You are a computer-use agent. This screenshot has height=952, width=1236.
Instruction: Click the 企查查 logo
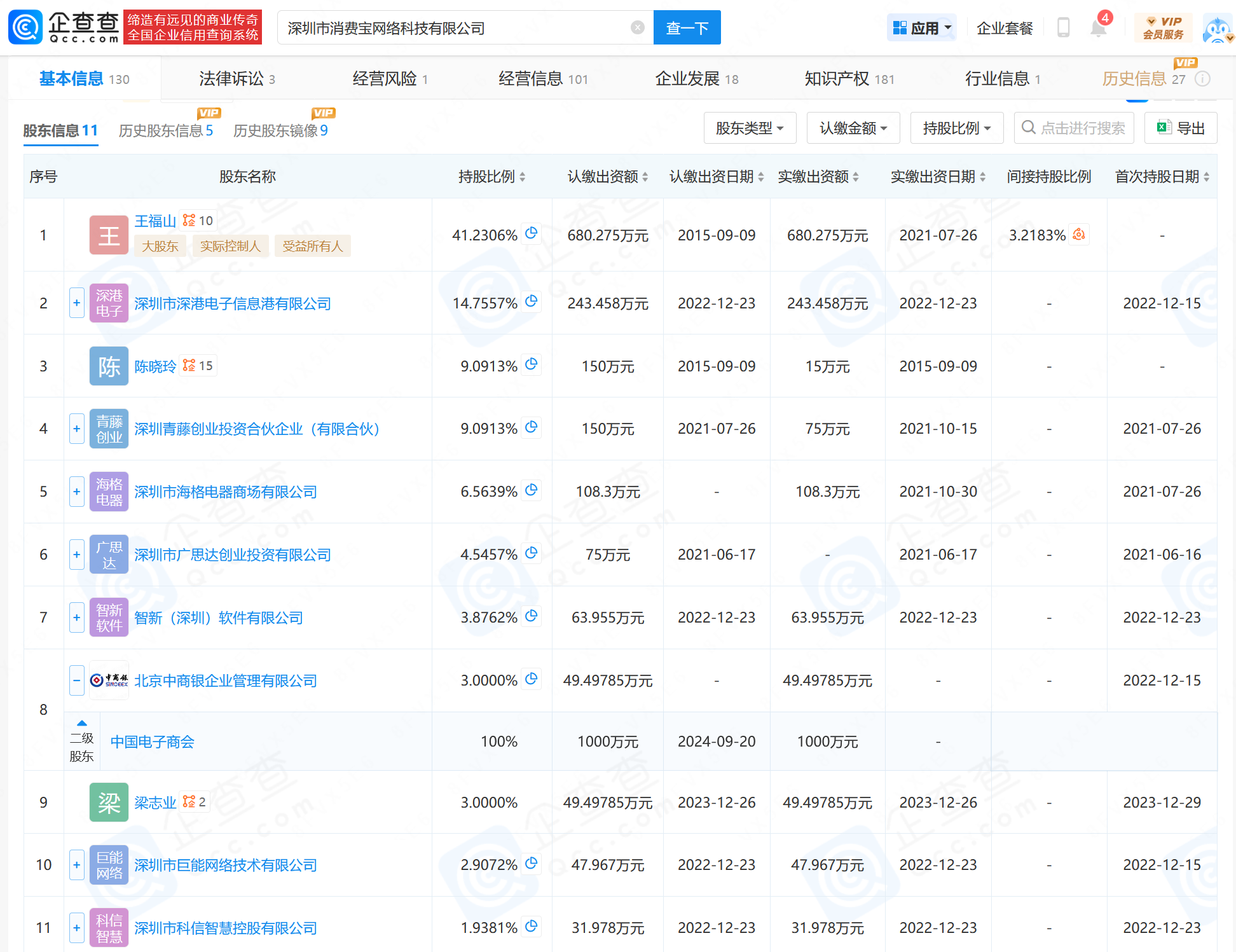point(64,27)
